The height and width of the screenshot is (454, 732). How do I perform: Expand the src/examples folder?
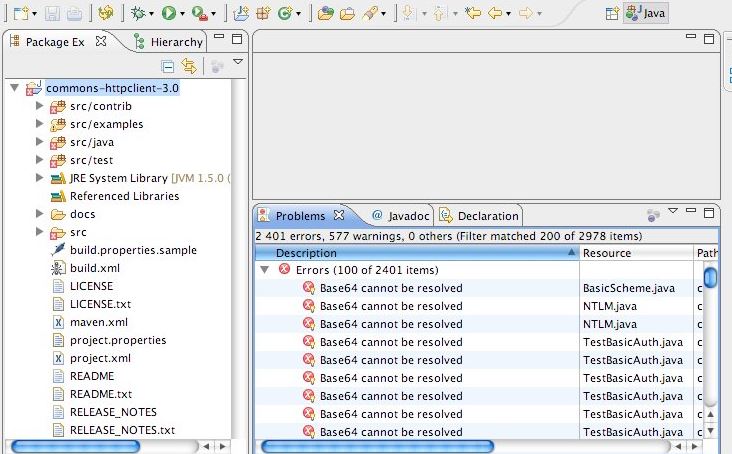40,124
